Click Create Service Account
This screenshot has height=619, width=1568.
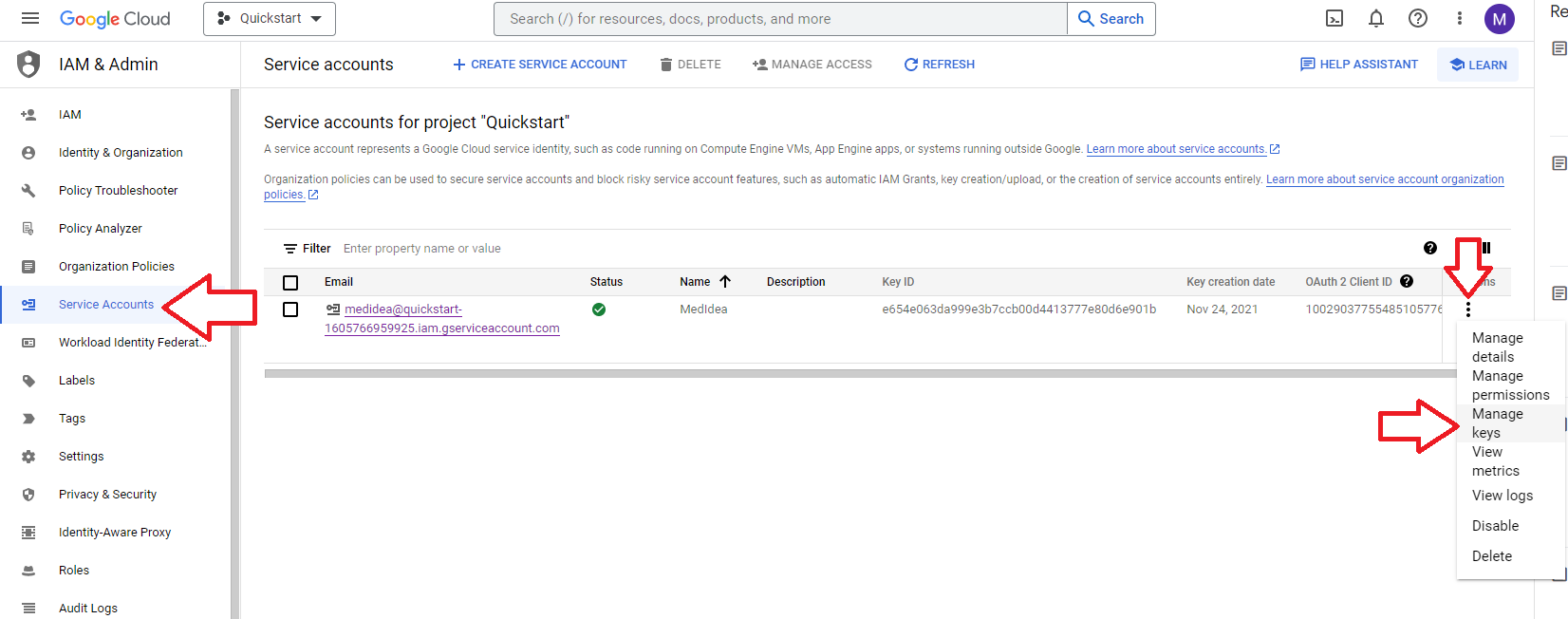point(539,65)
